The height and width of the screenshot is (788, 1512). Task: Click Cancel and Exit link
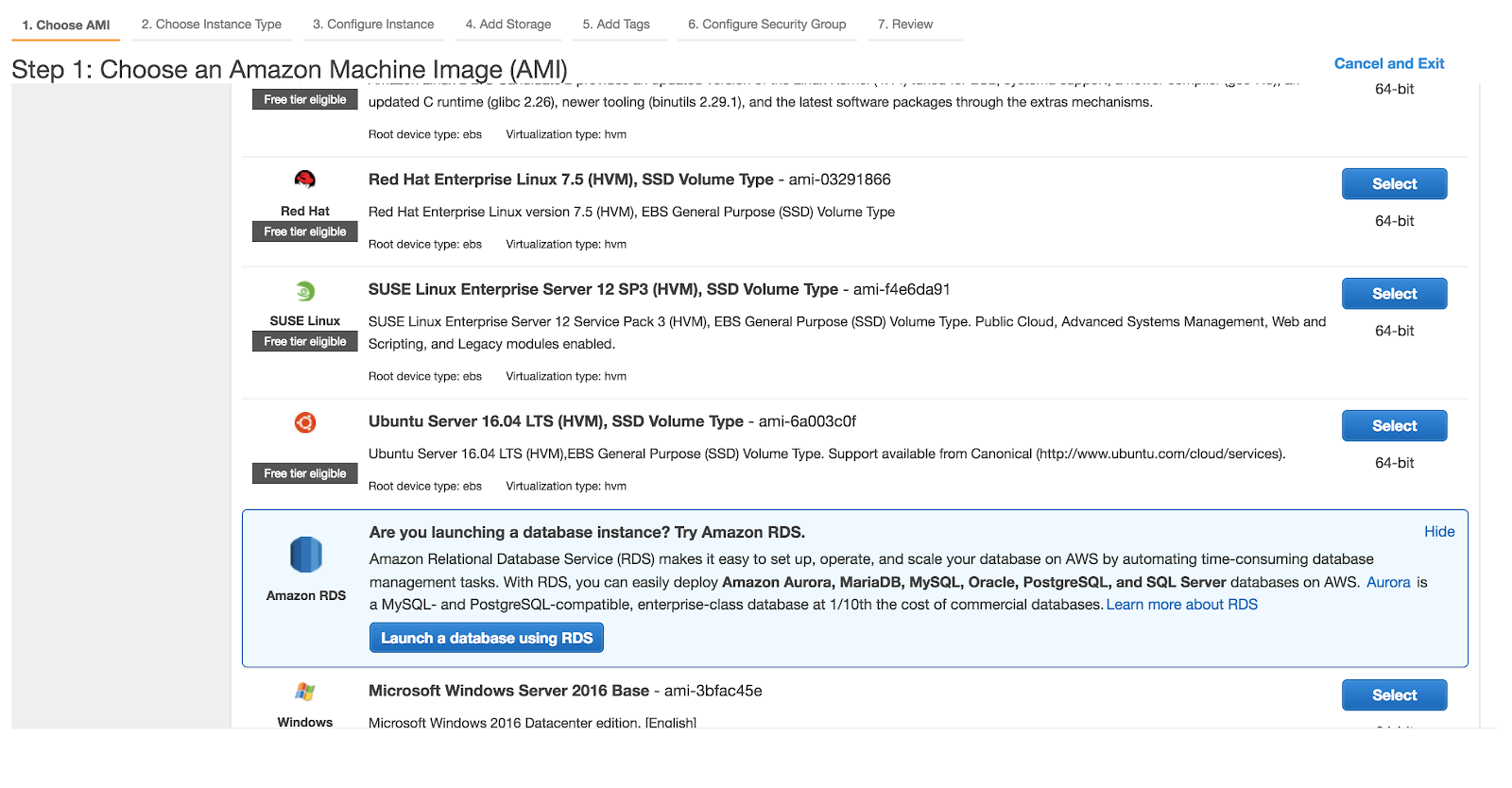pos(1389,63)
